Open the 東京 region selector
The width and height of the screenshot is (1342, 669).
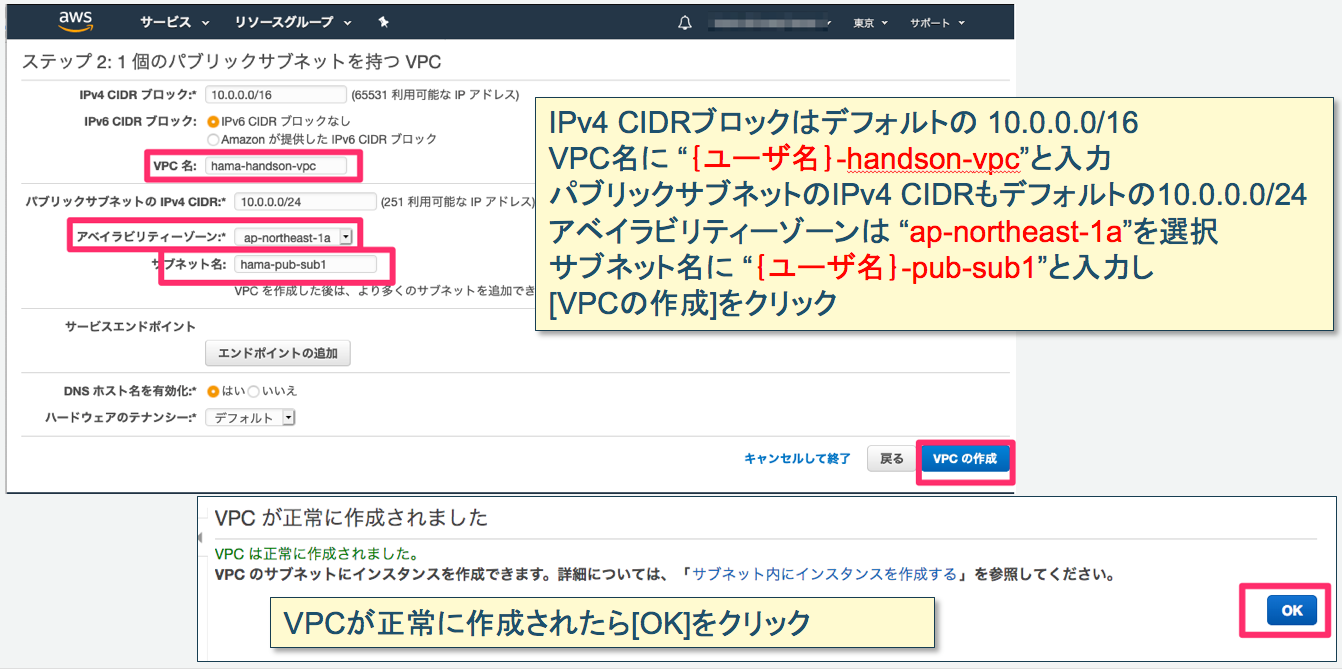(x=870, y=22)
